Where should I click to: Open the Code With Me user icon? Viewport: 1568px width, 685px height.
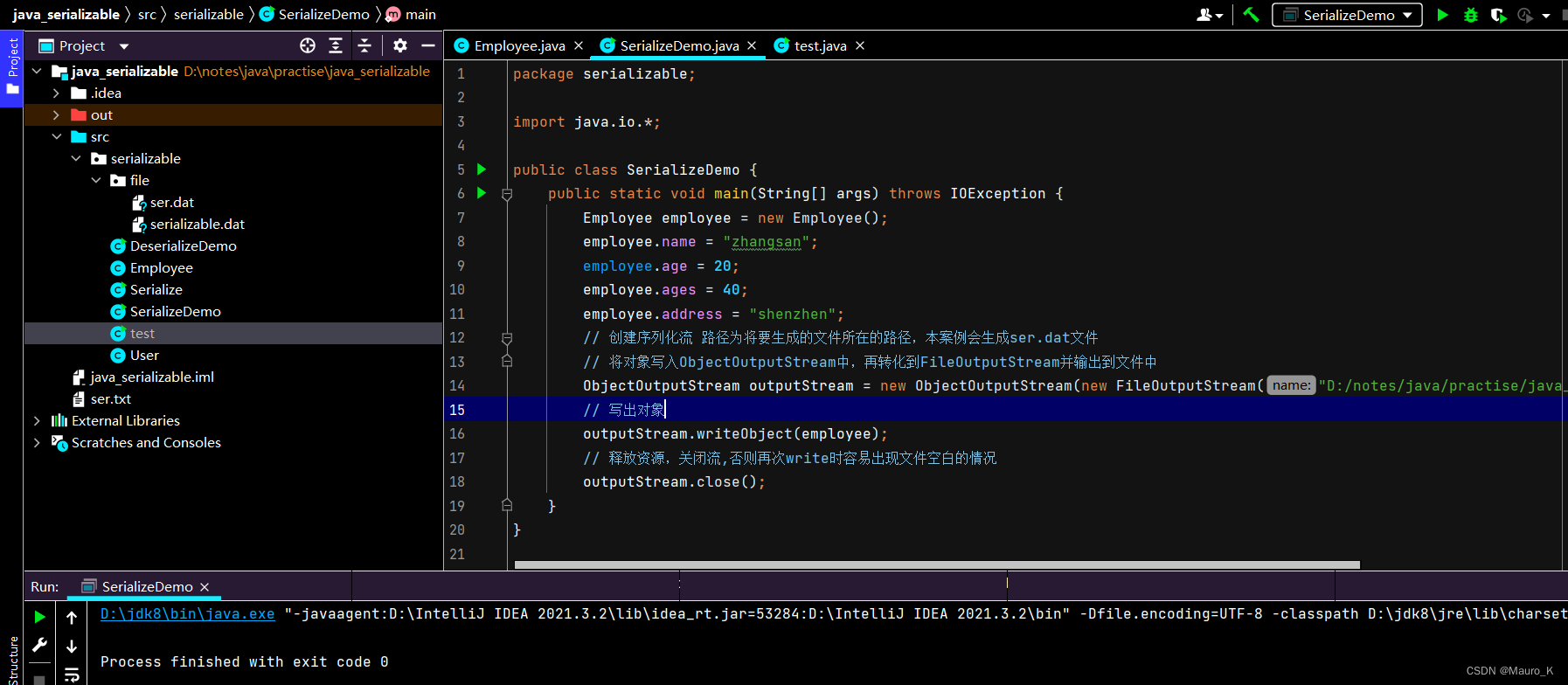point(1209,15)
